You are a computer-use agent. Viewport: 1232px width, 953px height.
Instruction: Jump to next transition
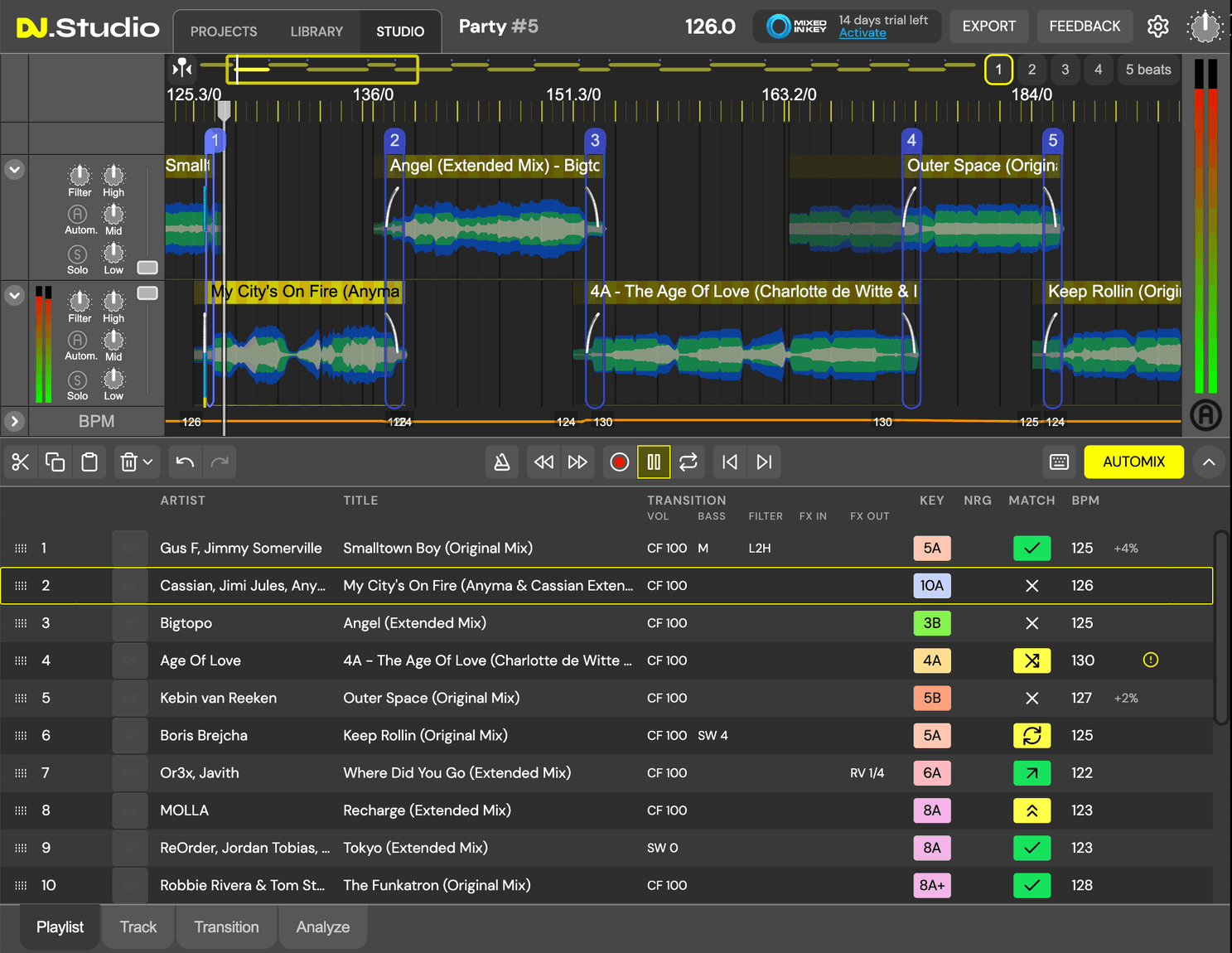765,462
